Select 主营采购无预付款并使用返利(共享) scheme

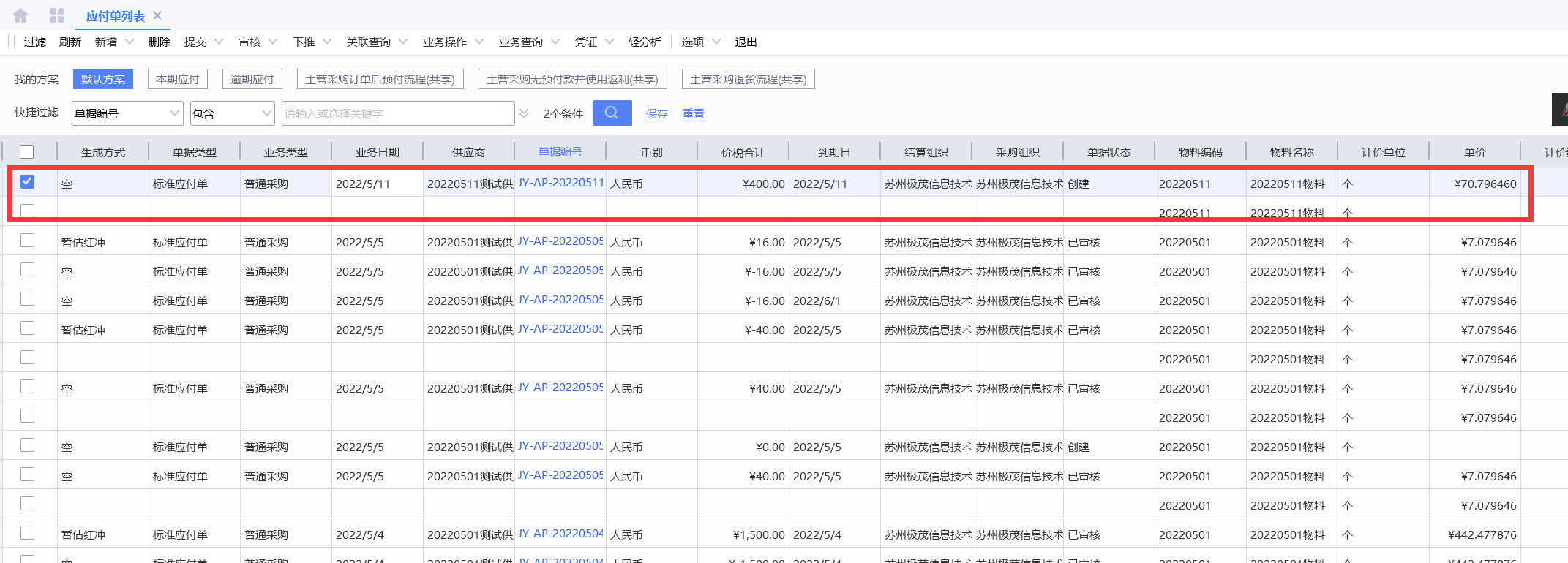coord(573,79)
